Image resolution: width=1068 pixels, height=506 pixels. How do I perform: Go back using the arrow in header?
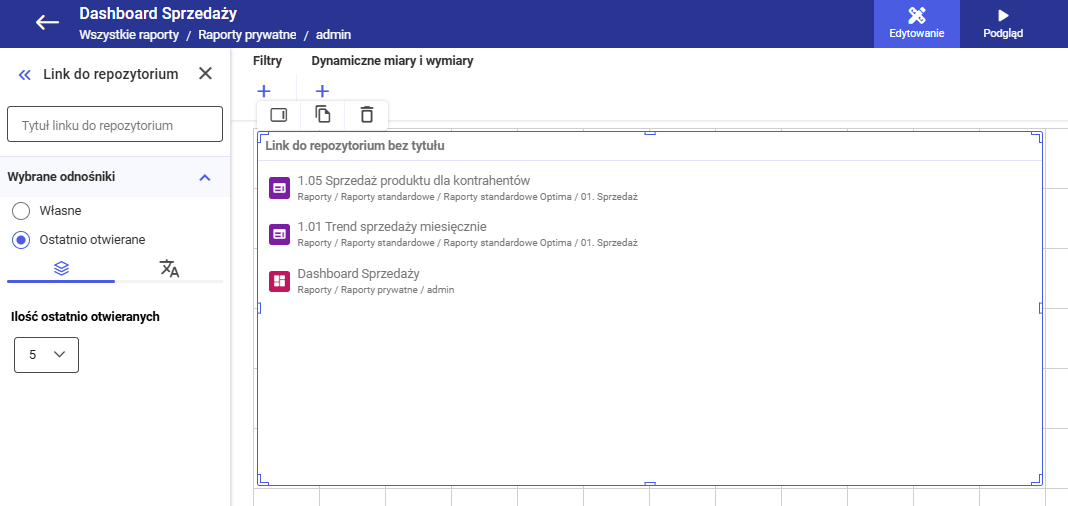click(x=47, y=22)
